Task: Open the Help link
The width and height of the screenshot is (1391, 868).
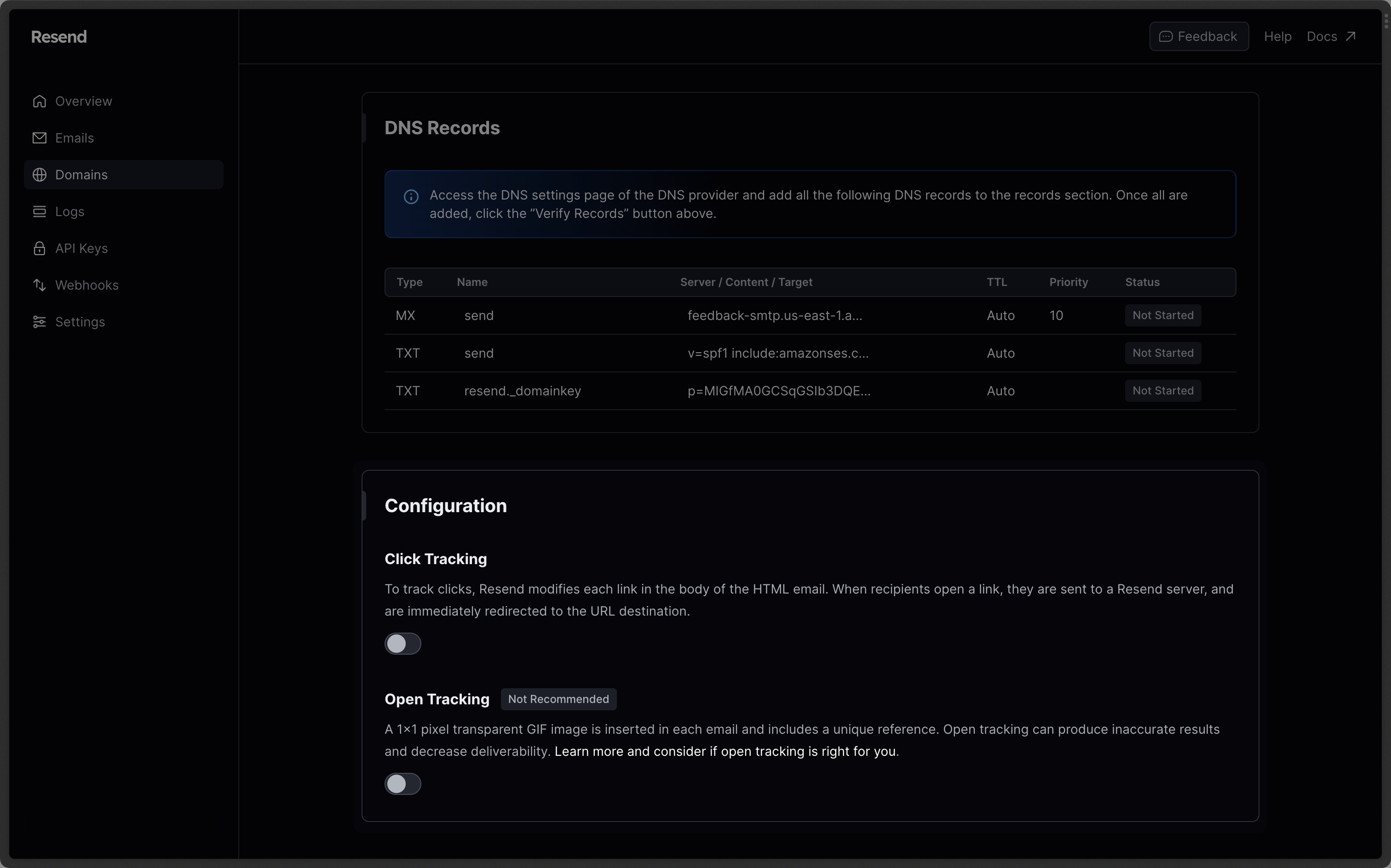Action: click(1277, 36)
